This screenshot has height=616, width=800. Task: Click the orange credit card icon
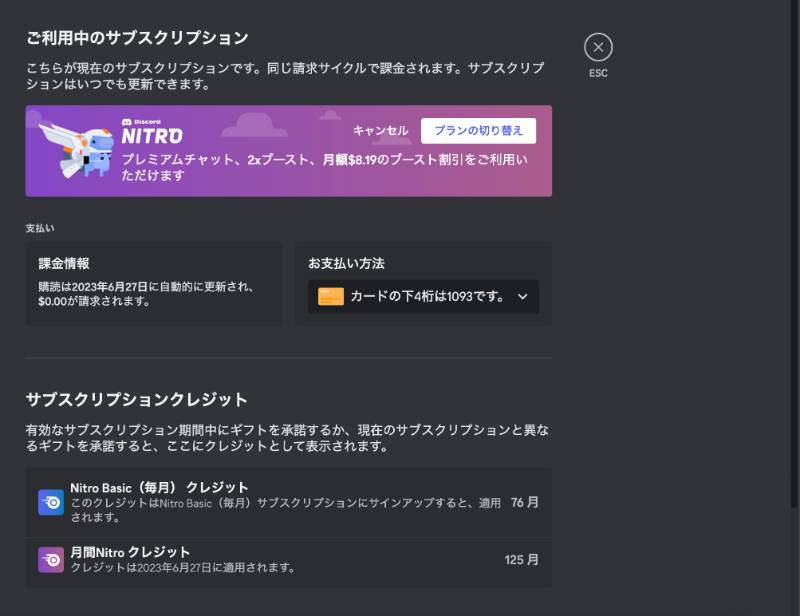pos(331,297)
